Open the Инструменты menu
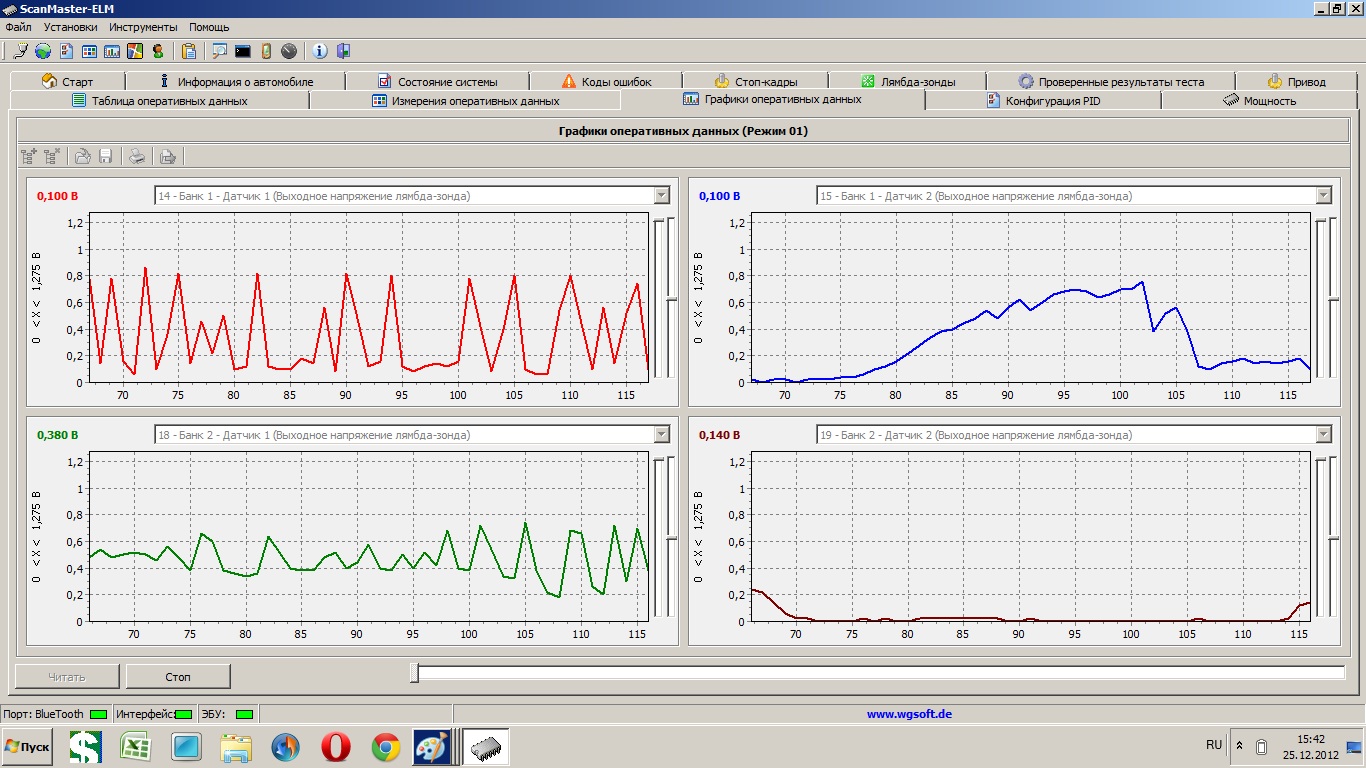The height and width of the screenshot is (768, 1366). (x=143, y=27)
